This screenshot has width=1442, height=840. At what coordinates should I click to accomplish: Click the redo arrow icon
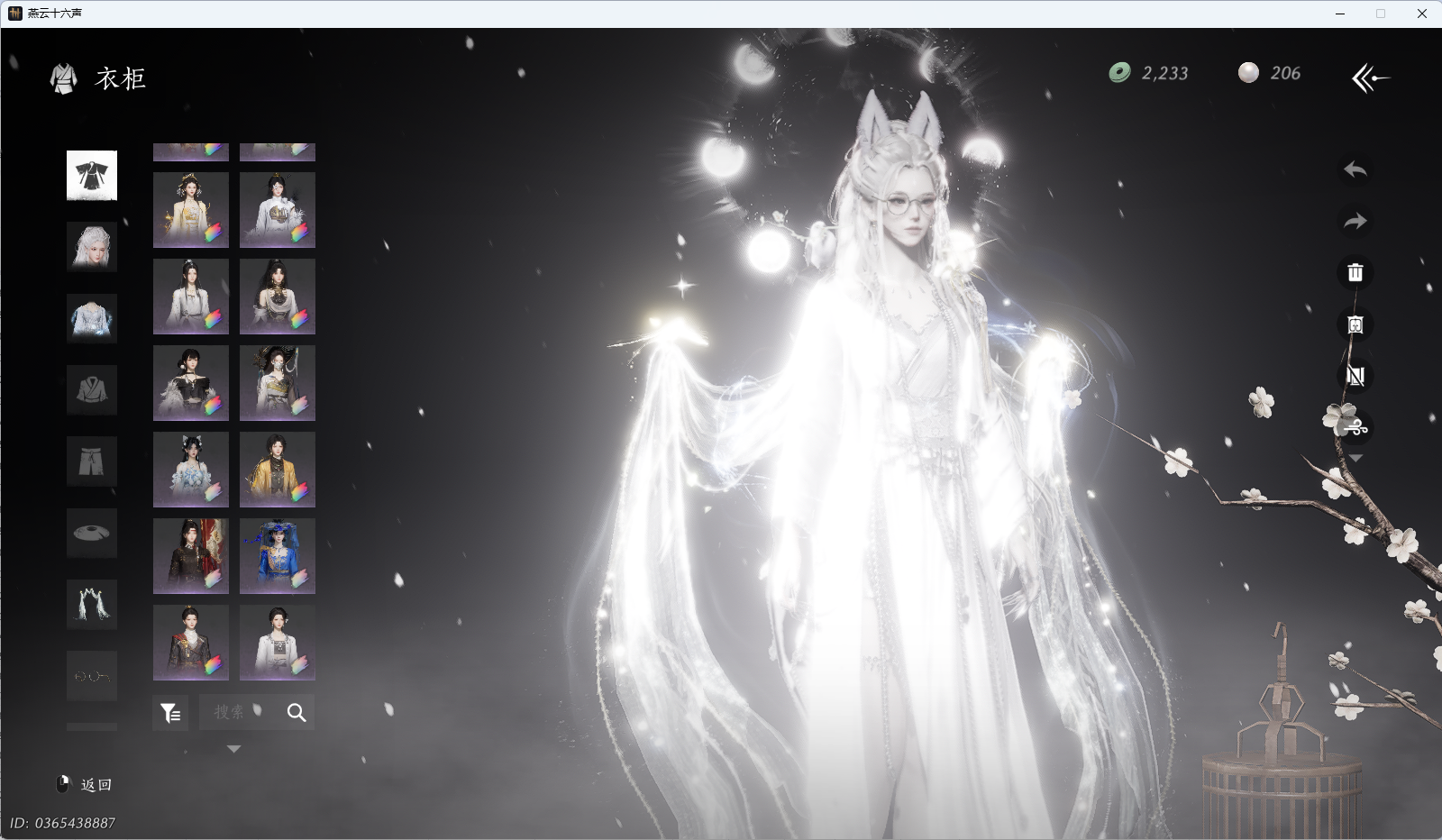(1355, 221)
